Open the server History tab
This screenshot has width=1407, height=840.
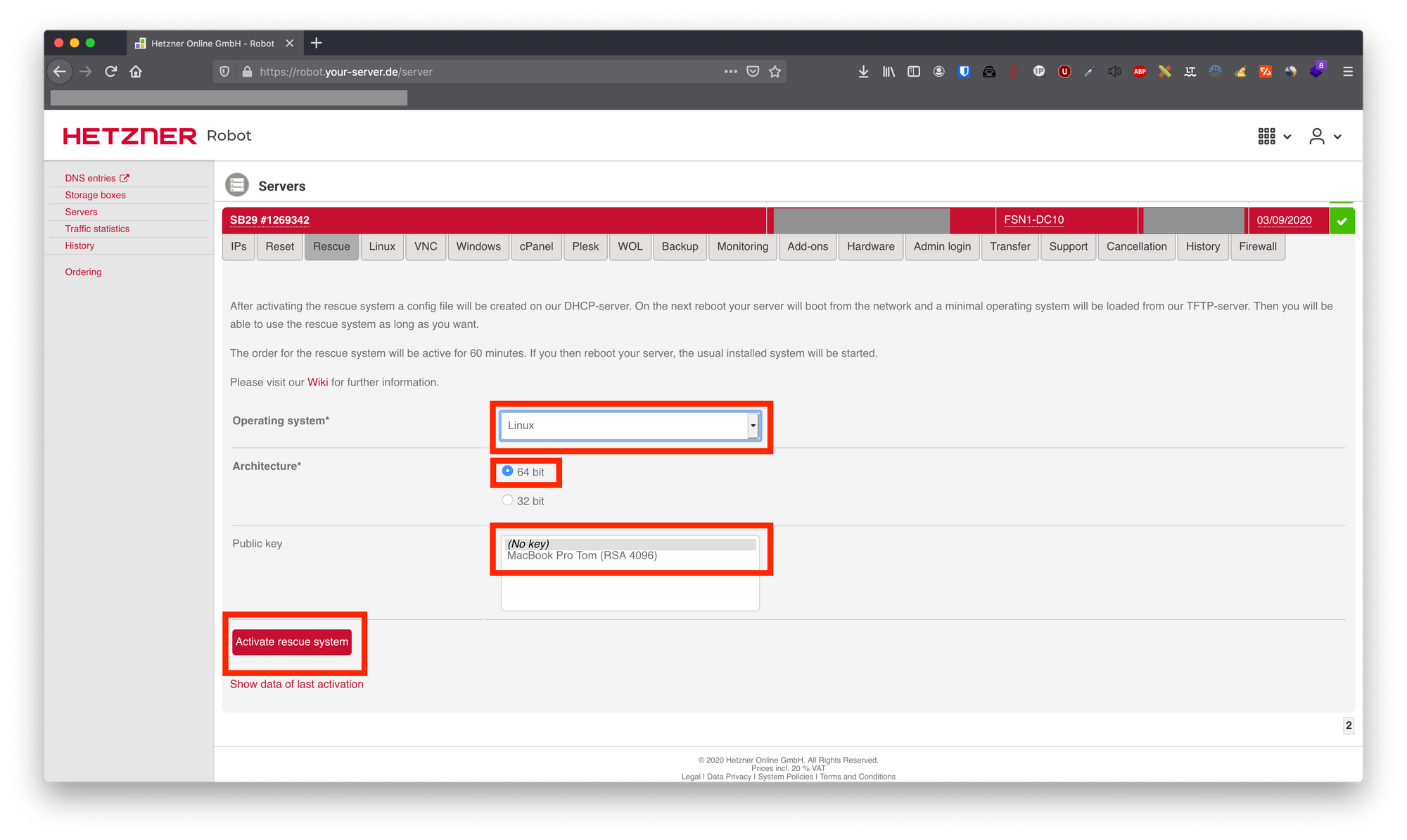[x=1203, y=247]
